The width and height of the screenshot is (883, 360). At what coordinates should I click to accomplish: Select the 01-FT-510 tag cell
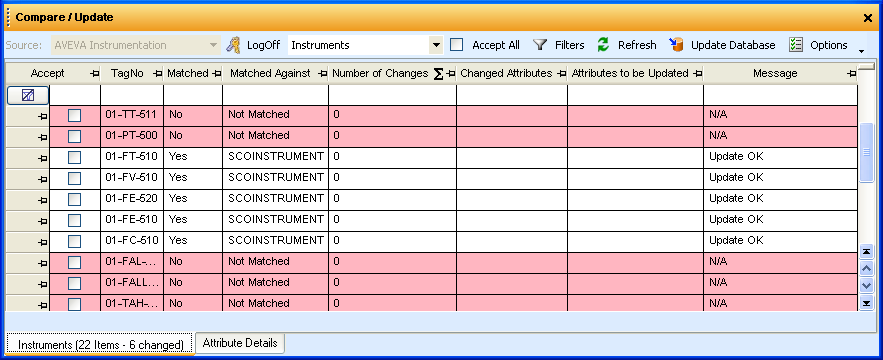click(132, 157)
